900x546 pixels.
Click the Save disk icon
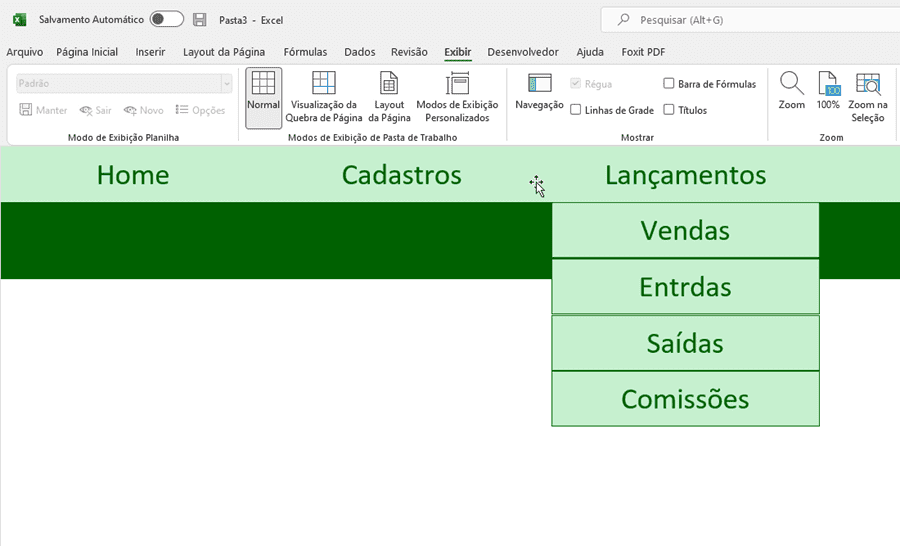click(x=199, y=20)
